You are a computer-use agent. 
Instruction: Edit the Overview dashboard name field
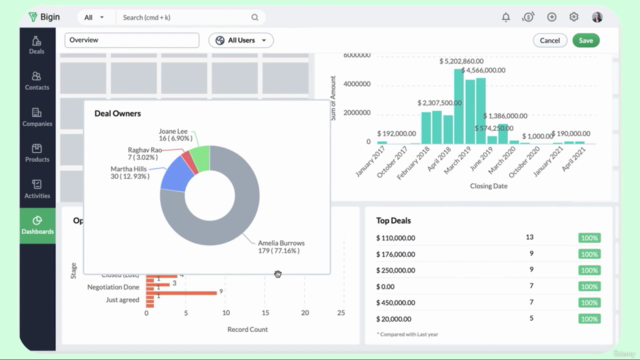point(132,40)
